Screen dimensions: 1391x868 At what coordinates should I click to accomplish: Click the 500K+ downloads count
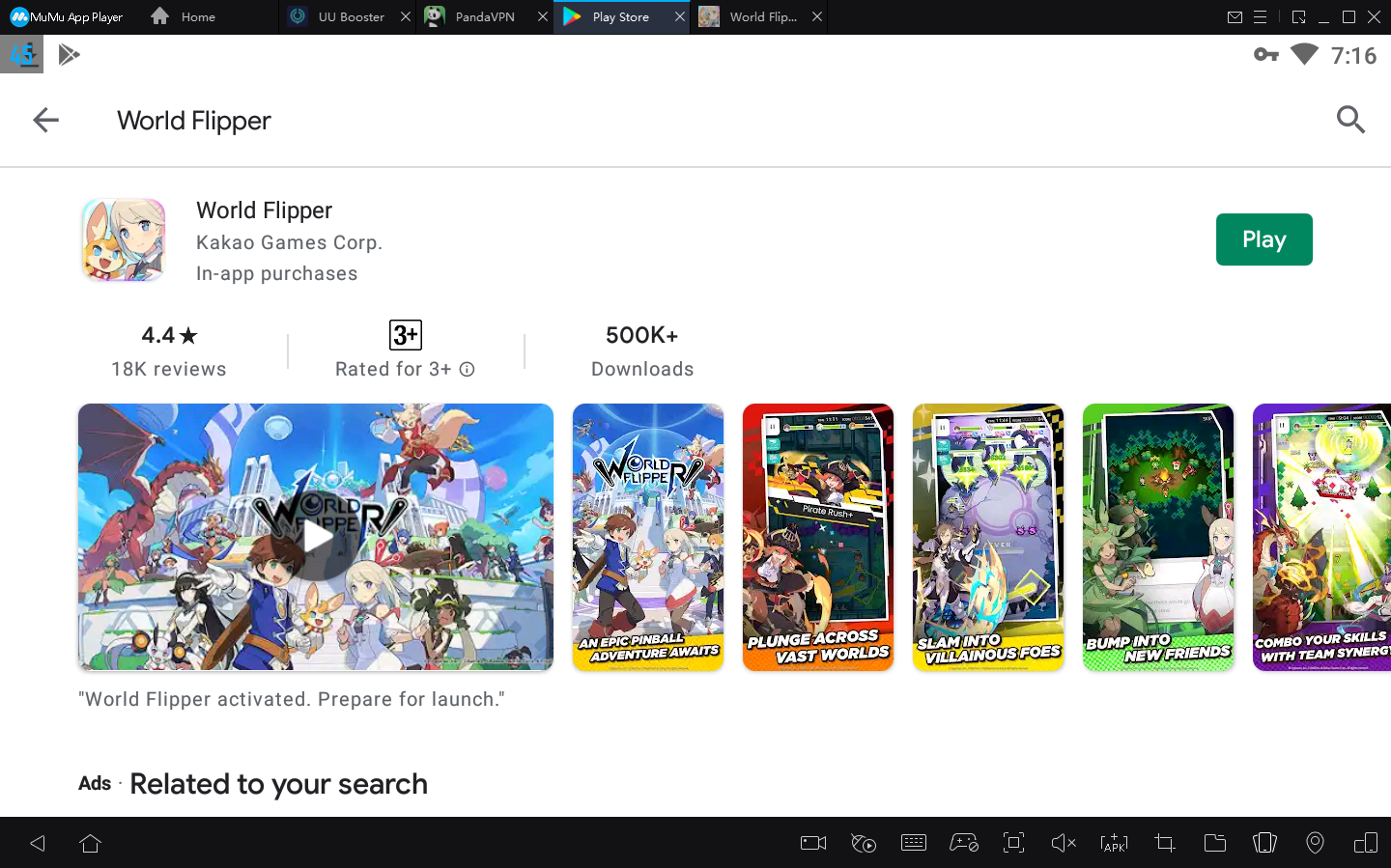pyautogui.click(x=641, y=335)
